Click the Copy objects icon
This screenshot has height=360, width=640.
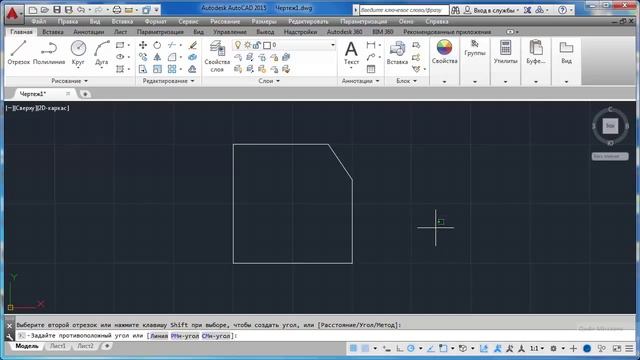point(143,57)
